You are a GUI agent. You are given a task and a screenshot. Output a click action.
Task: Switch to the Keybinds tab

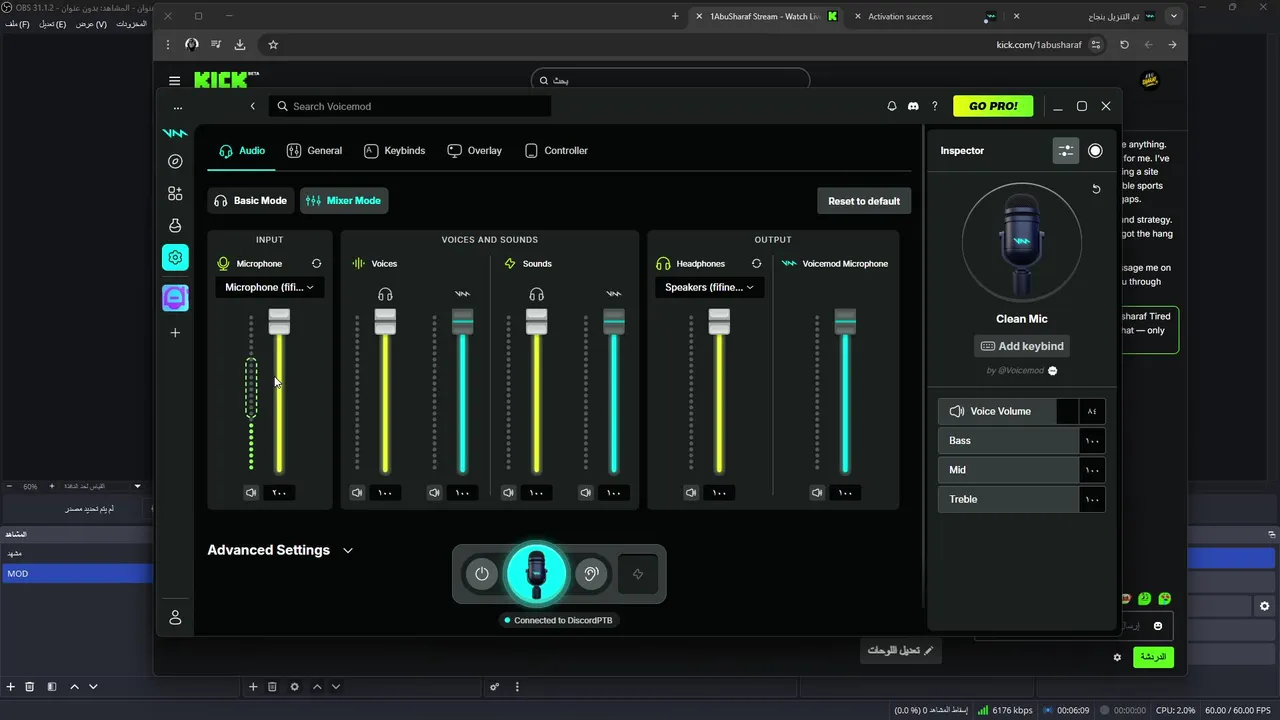point(394,151)
